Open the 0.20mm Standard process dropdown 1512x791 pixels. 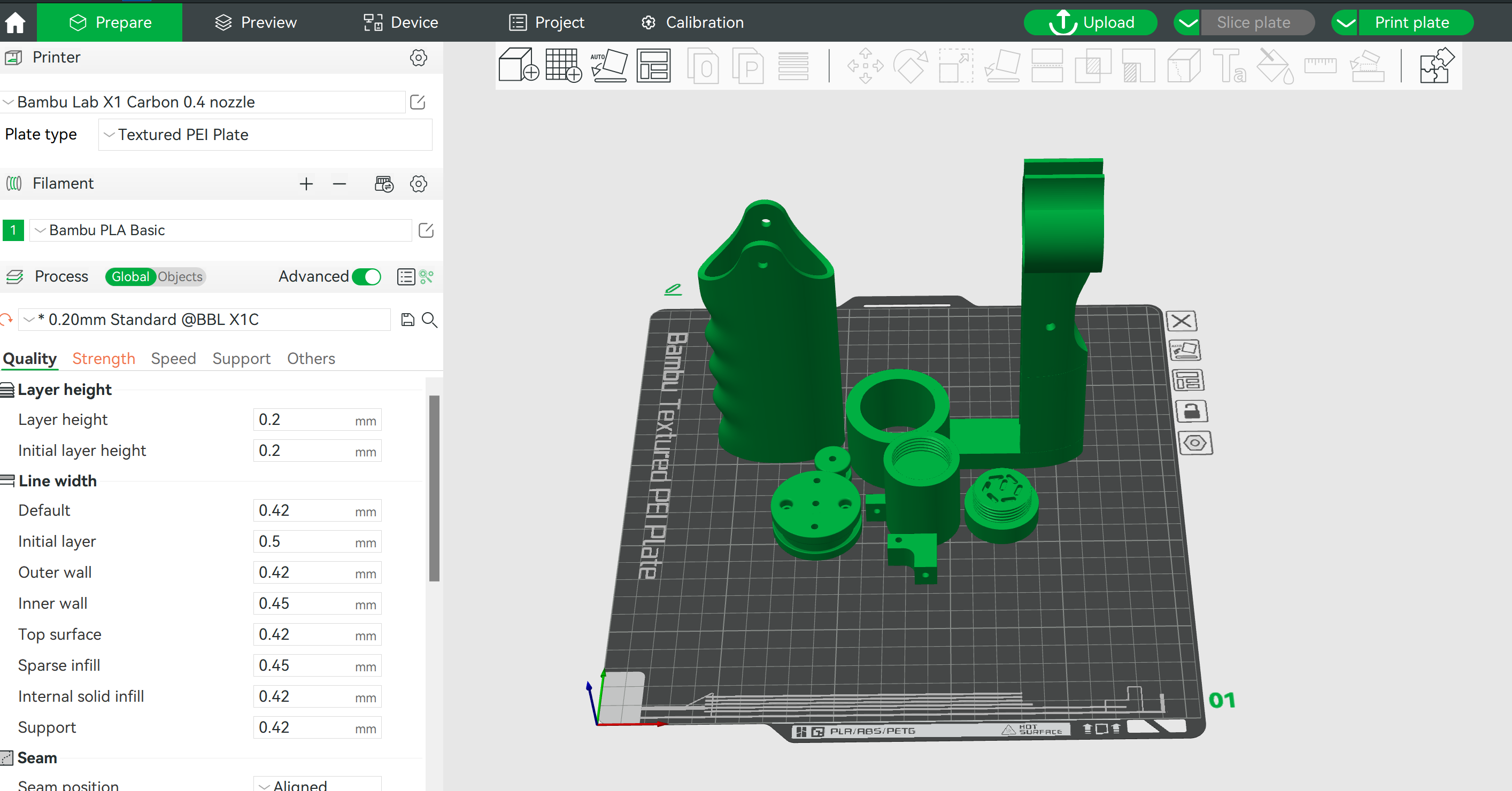tap(204, 319)
